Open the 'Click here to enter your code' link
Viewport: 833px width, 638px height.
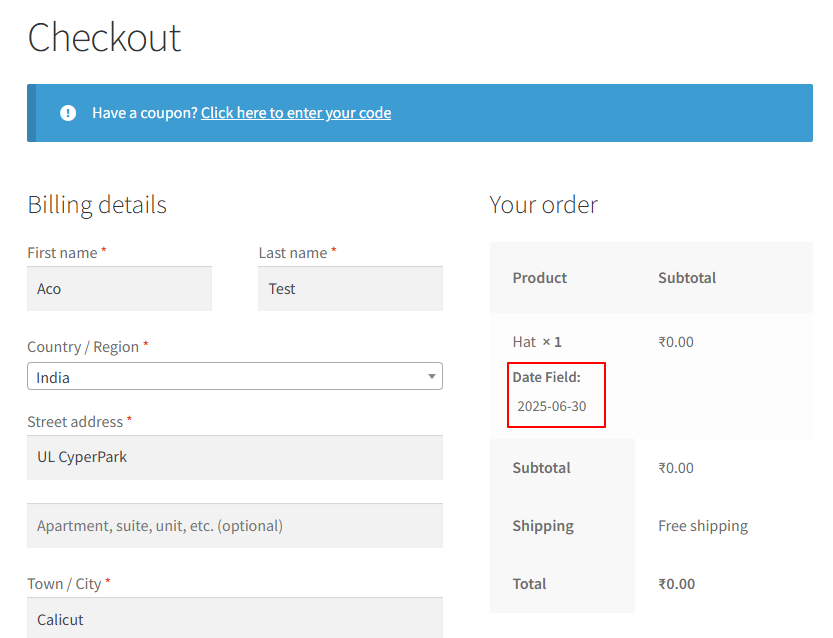296,113
